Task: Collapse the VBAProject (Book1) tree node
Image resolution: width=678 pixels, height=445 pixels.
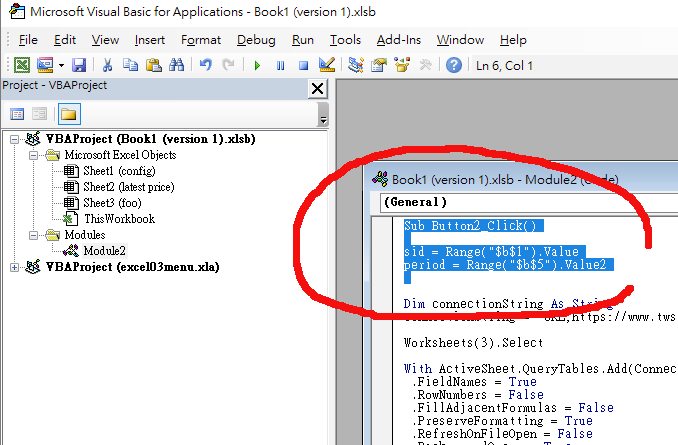Action: [x=13, y=139]
